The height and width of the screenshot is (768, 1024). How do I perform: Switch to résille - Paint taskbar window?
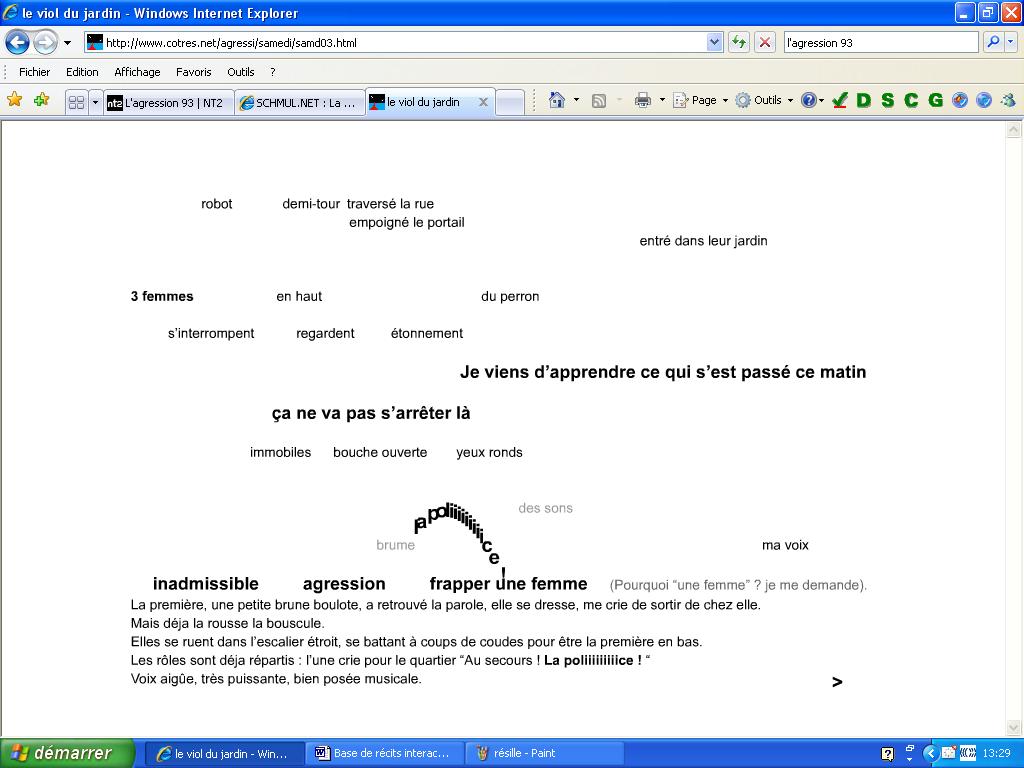545,754
